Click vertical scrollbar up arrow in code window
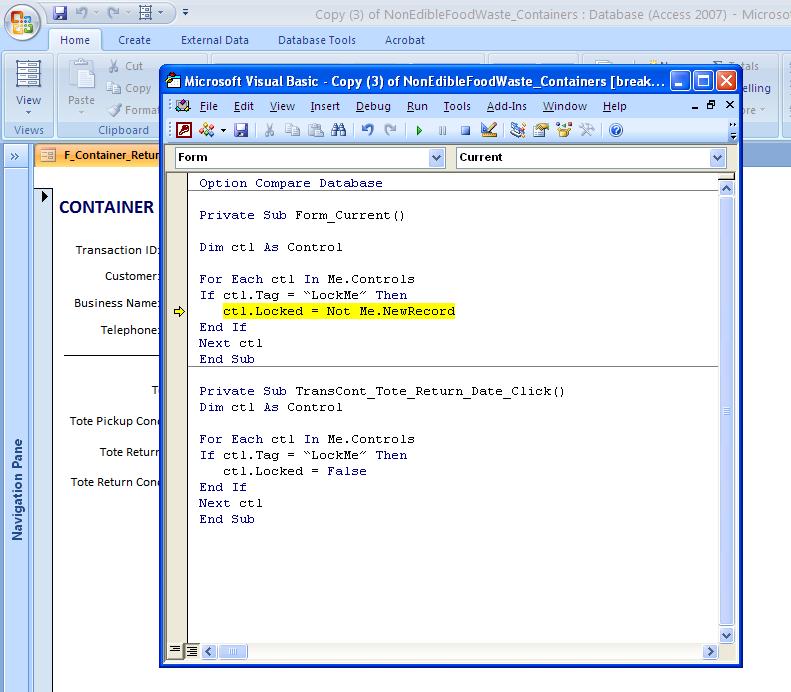The width and height of the screenshot is (791, 692). point(726,189)
